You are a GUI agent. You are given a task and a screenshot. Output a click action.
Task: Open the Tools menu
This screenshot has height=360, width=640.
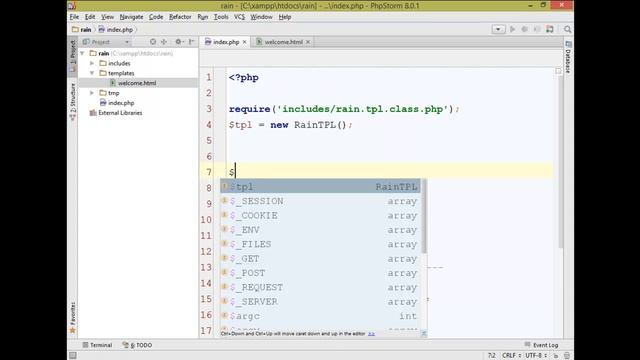[x=221, y=17]
